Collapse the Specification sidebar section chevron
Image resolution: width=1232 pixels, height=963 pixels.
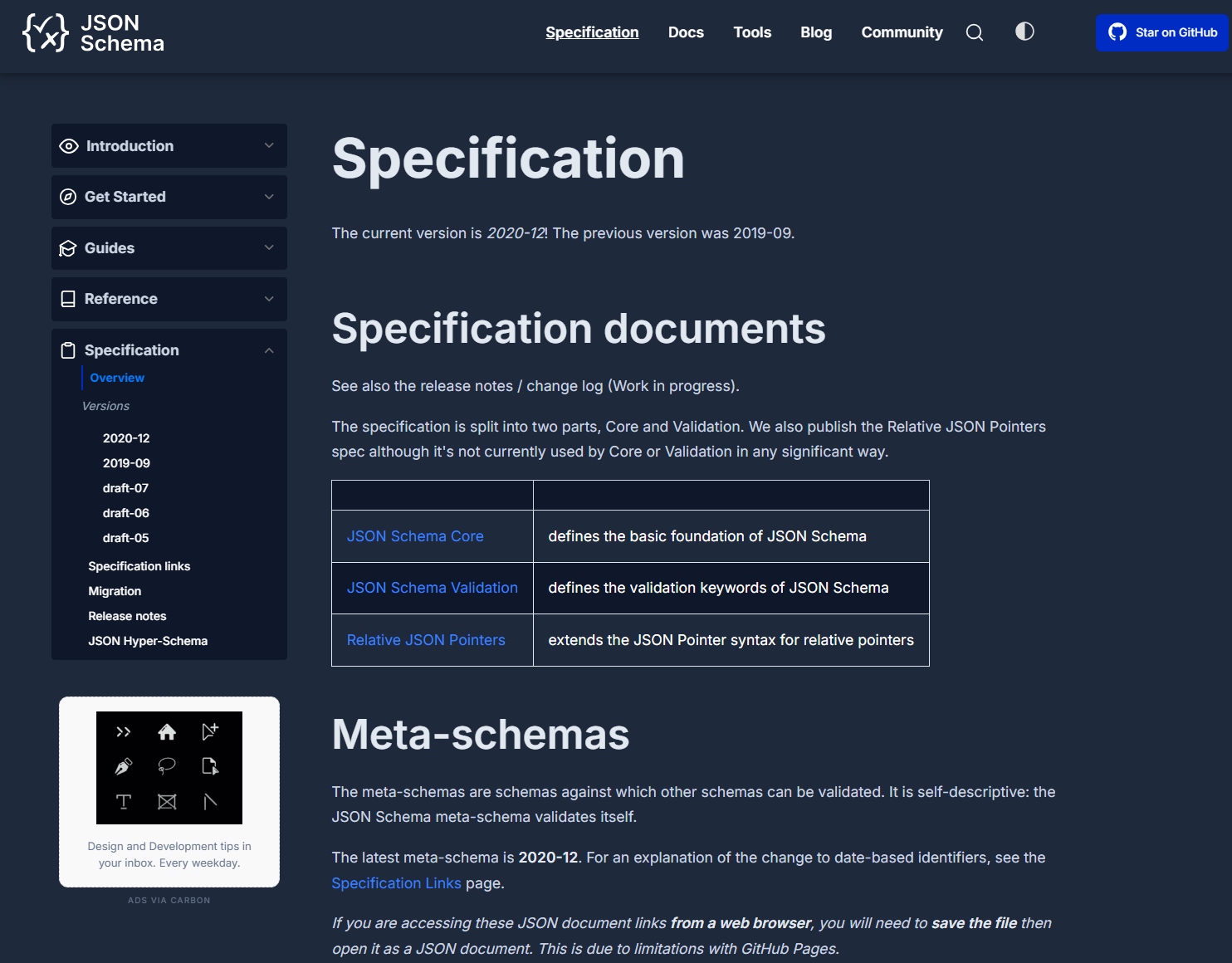coord(269,350)
